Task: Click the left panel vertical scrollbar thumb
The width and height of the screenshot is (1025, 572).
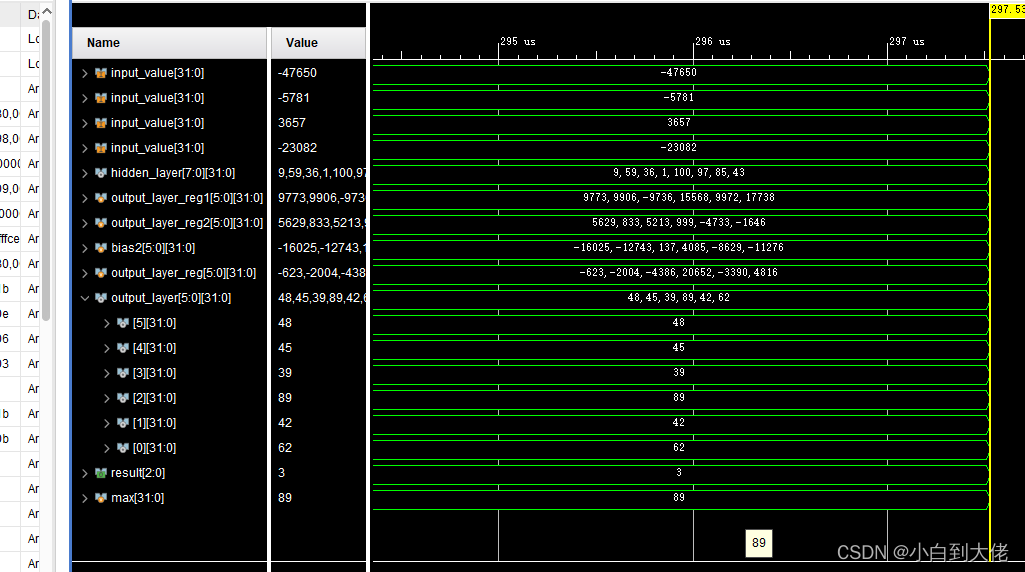Action: 46,171
